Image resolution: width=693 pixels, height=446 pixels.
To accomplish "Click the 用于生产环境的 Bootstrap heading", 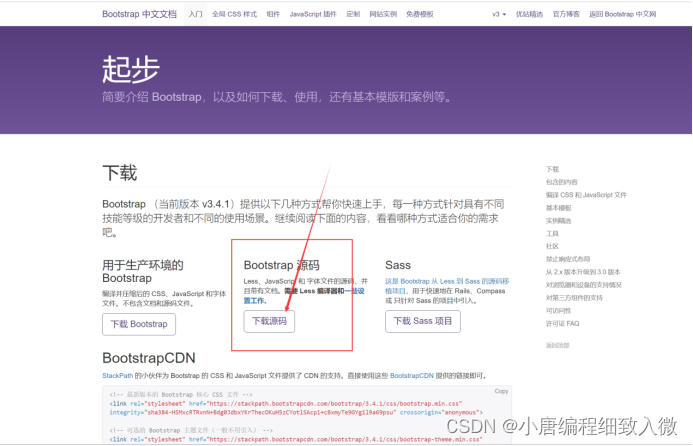I will [143, 271].
